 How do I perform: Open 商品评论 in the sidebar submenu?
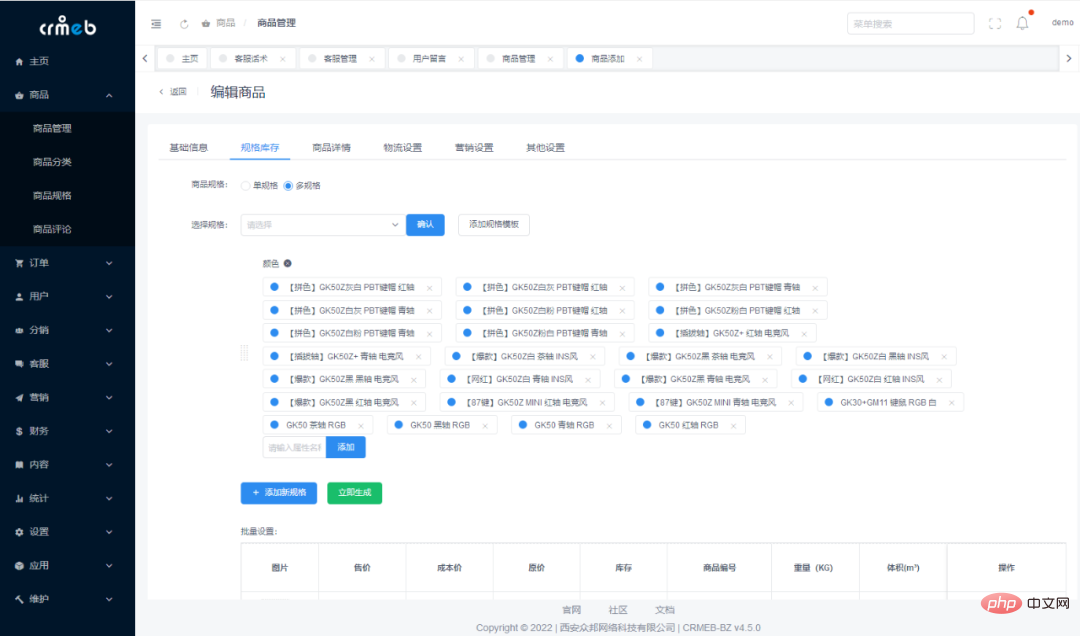[52, 229]
